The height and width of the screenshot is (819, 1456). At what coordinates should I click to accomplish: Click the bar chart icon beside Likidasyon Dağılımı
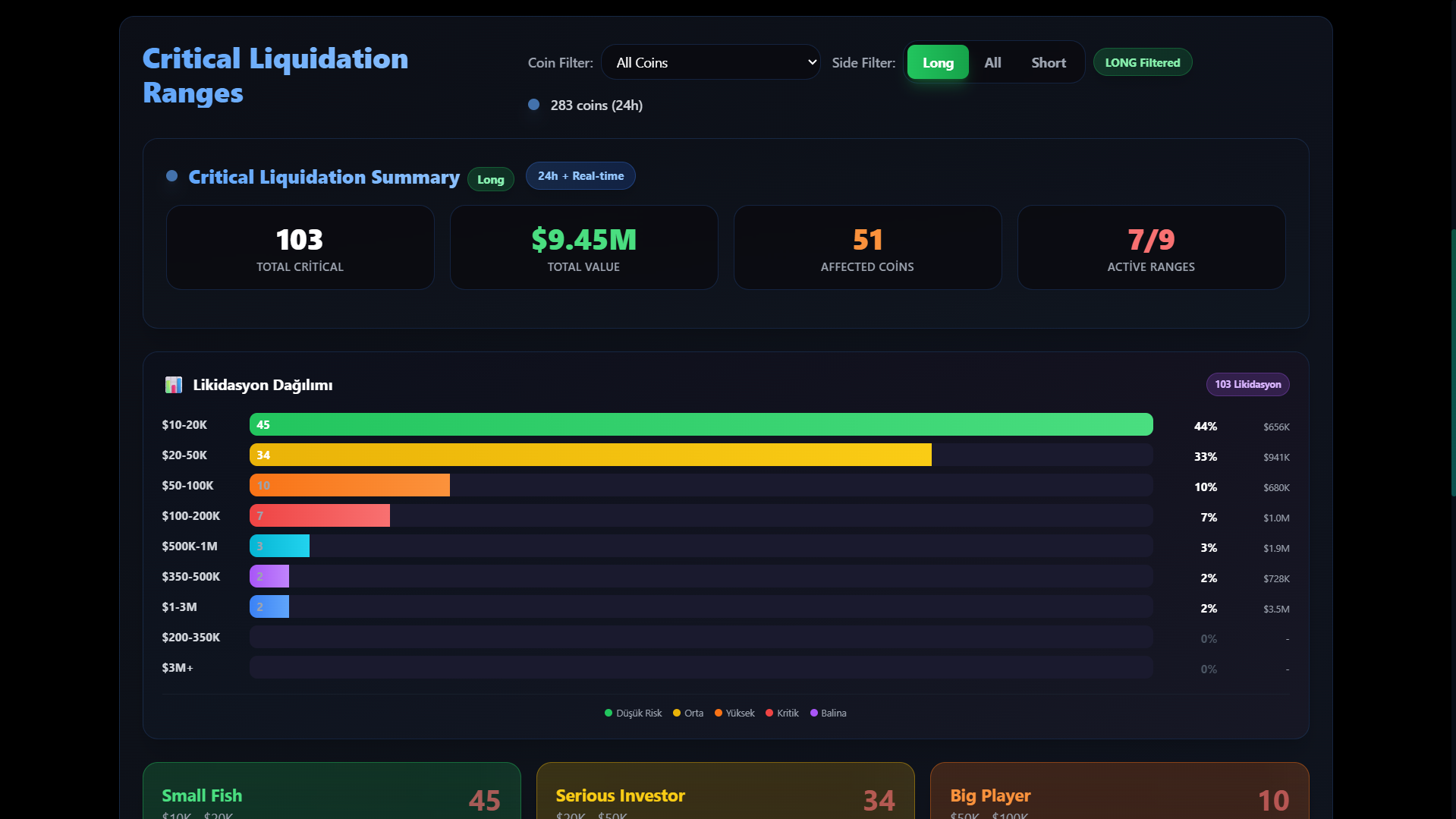tap(173, 385)
